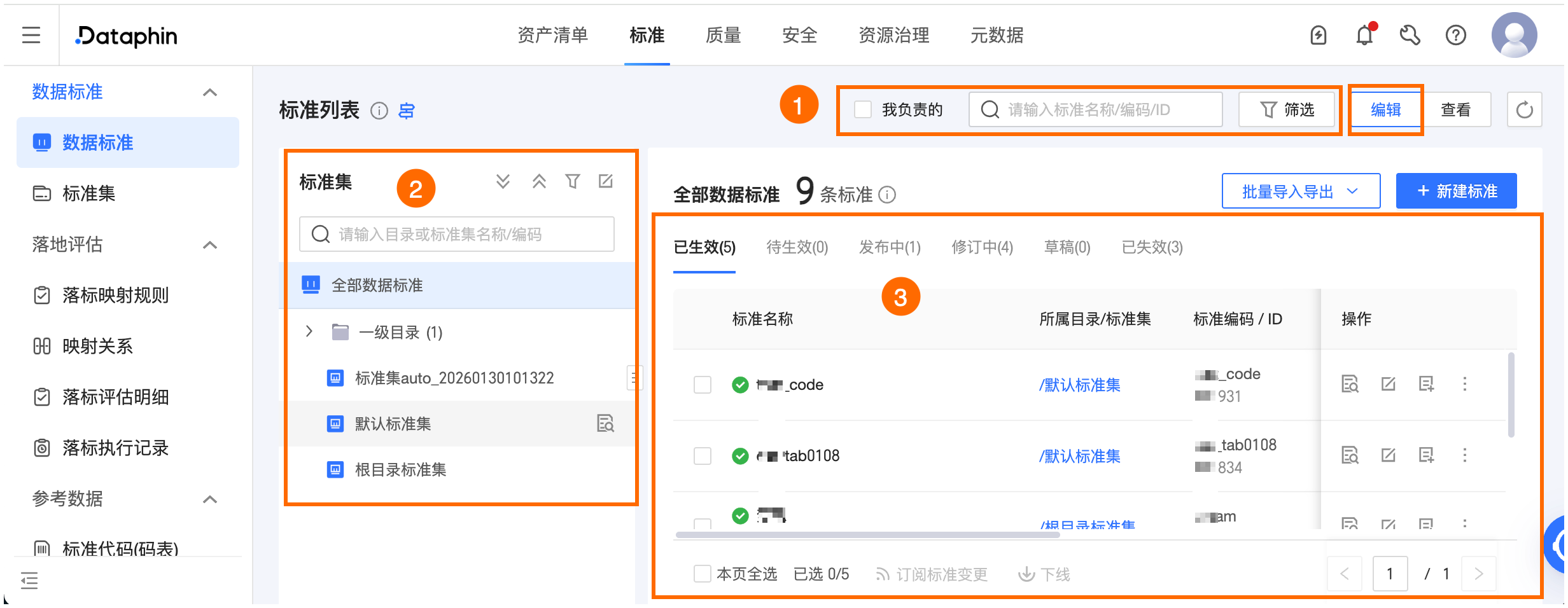Expand all nodes in the 标准集 tree
The height and width of the screenshot is (608, 1568).
coord(503,182)
